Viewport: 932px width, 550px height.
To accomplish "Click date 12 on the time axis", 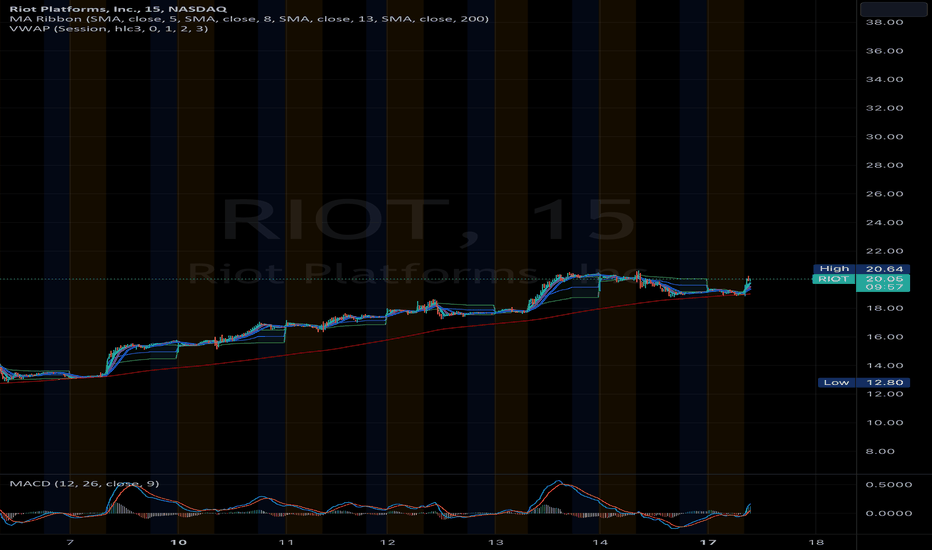I will (388, 542).
